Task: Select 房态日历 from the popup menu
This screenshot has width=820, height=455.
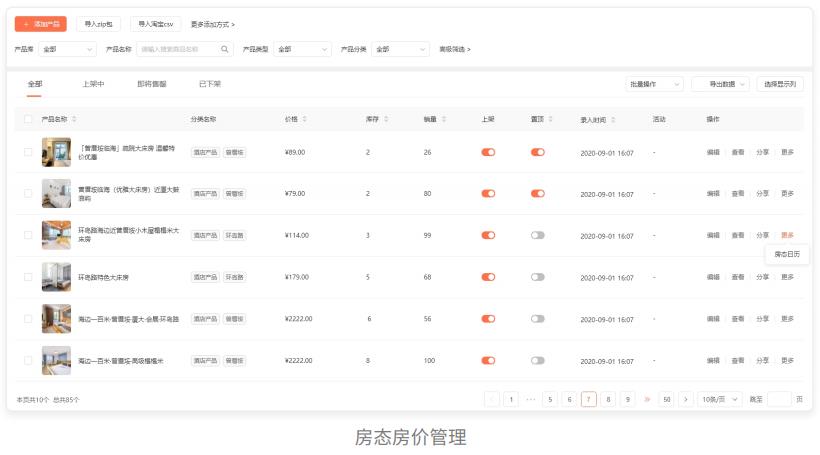Action: [x=787, y=254]
